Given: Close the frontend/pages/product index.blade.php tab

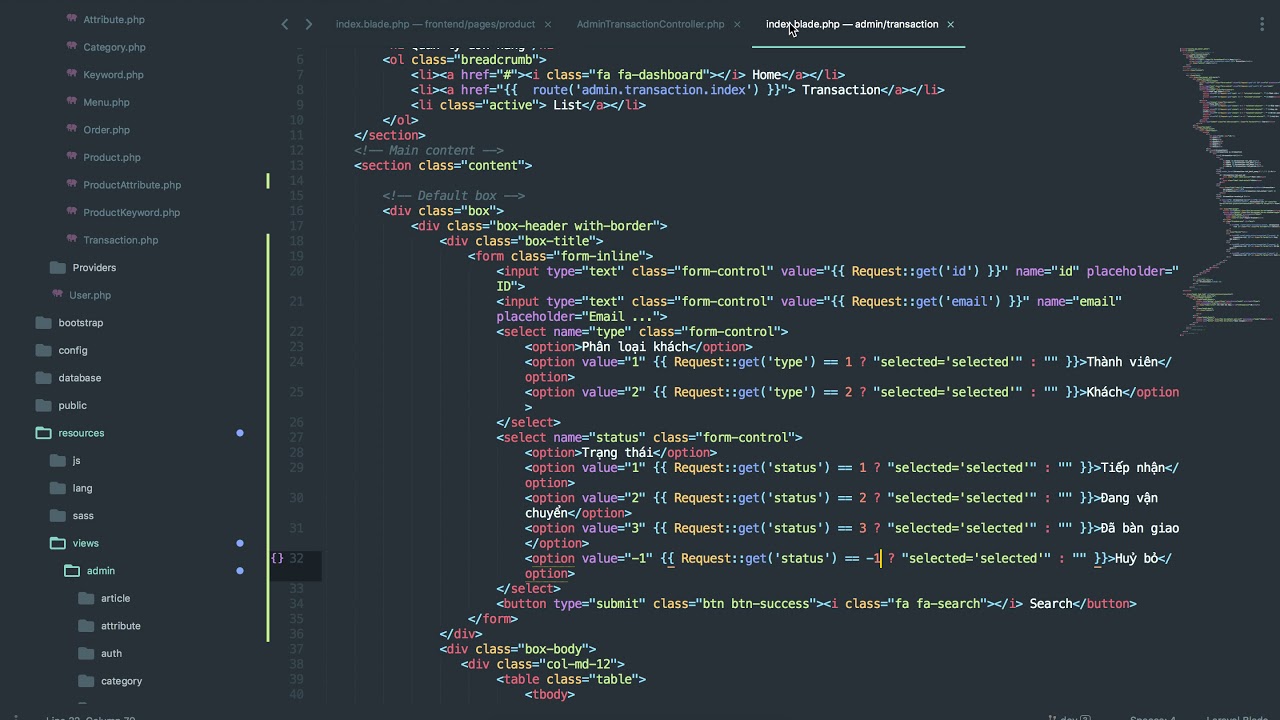Looking at the screenshot, I should coord(548,24).
